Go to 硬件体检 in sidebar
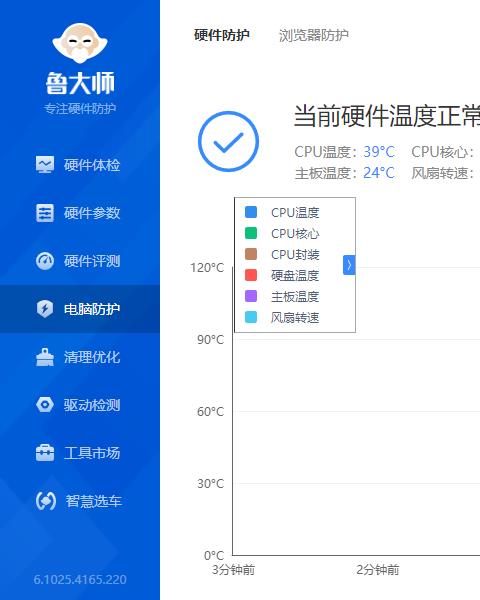Screen dimensions: 480x600 pos(92,165)
